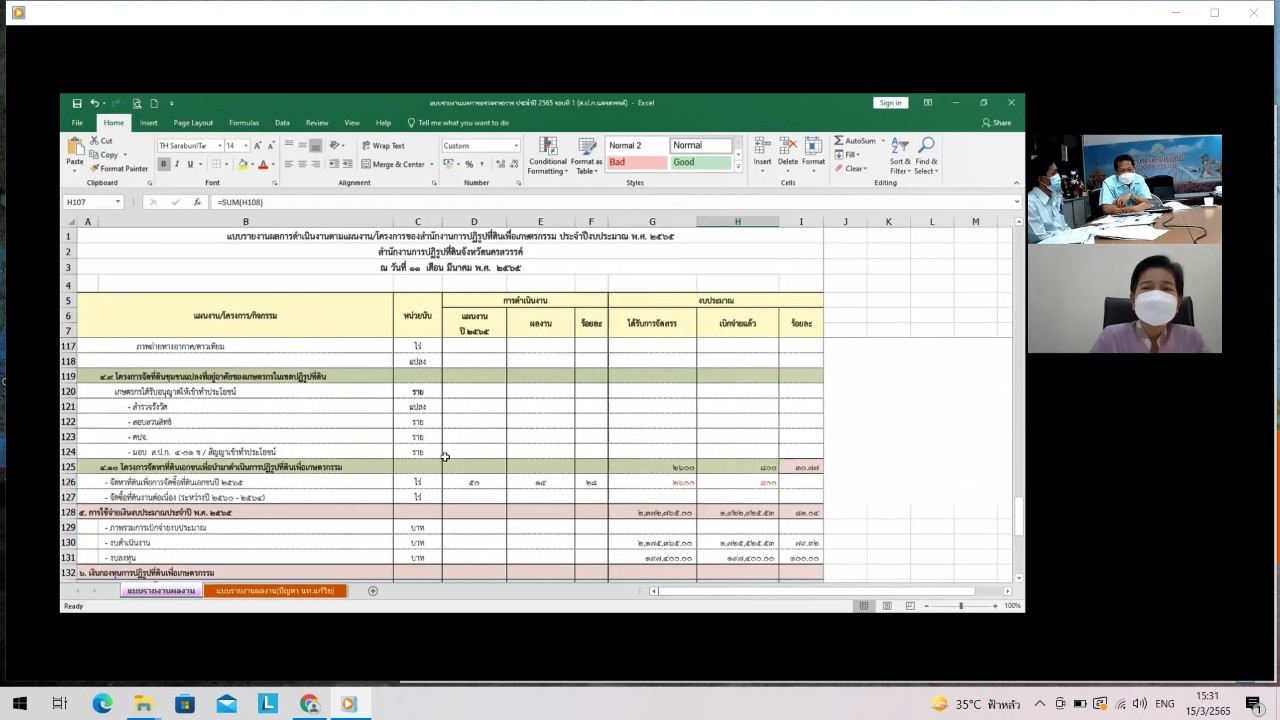Switch to Page Break Preview in status bar
1280x720 pixels.
point(909,606)
